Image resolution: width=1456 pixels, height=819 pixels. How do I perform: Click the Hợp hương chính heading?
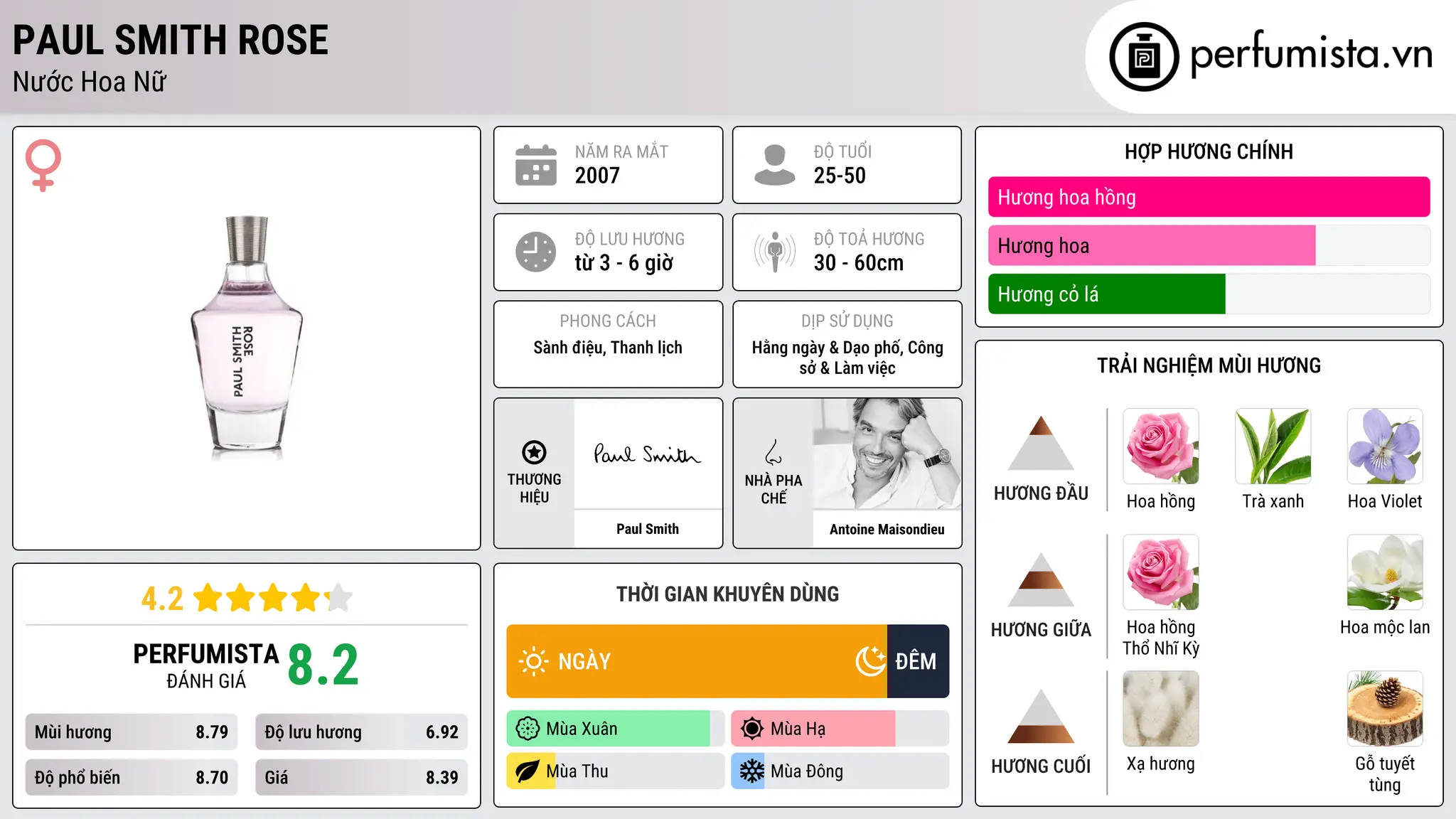(x=1209, y=151)
